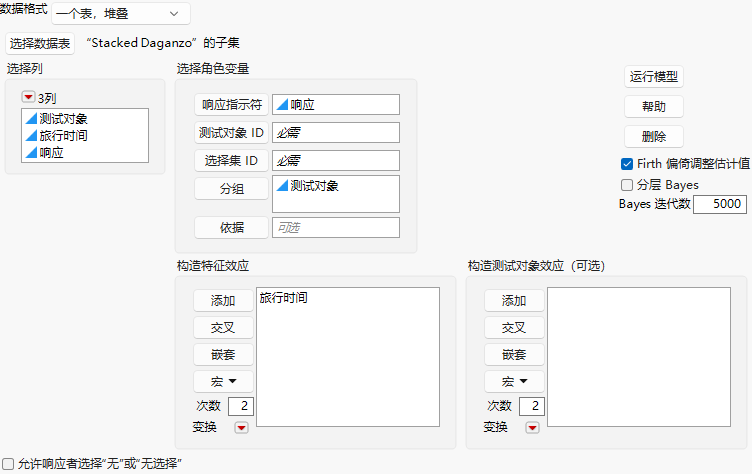
Task: Click the 分组 role button
Action: 232,189
